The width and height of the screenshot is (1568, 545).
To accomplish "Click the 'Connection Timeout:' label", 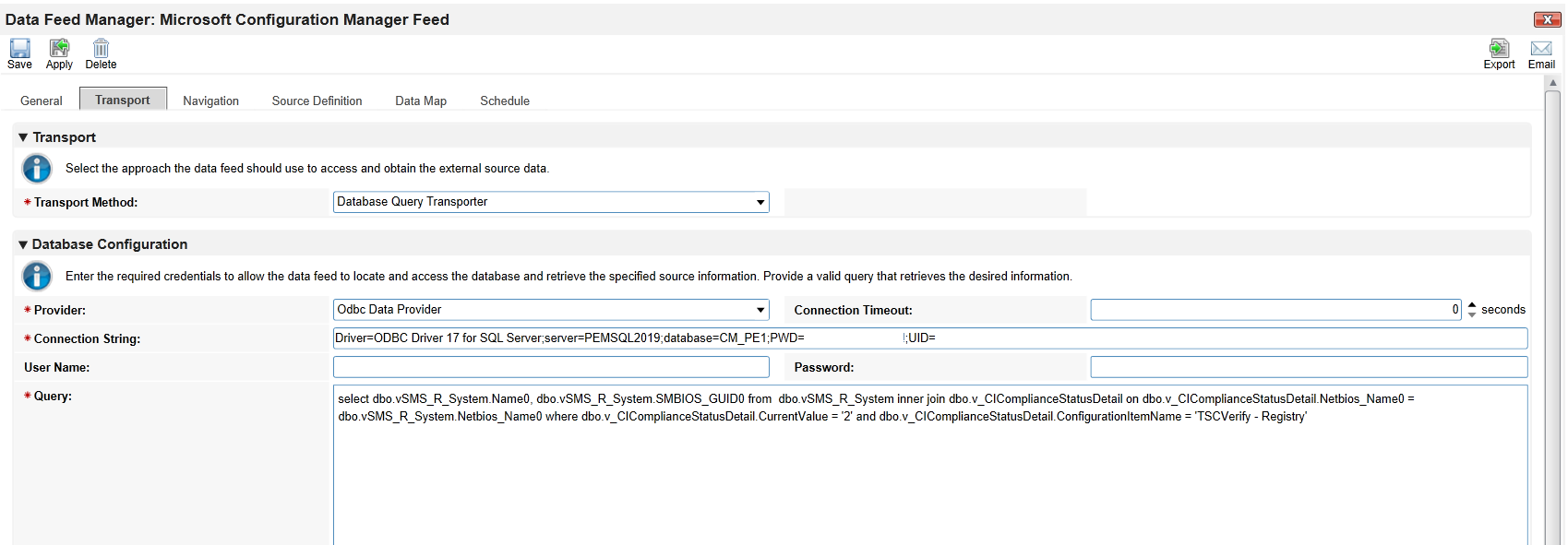I will 853,310.
